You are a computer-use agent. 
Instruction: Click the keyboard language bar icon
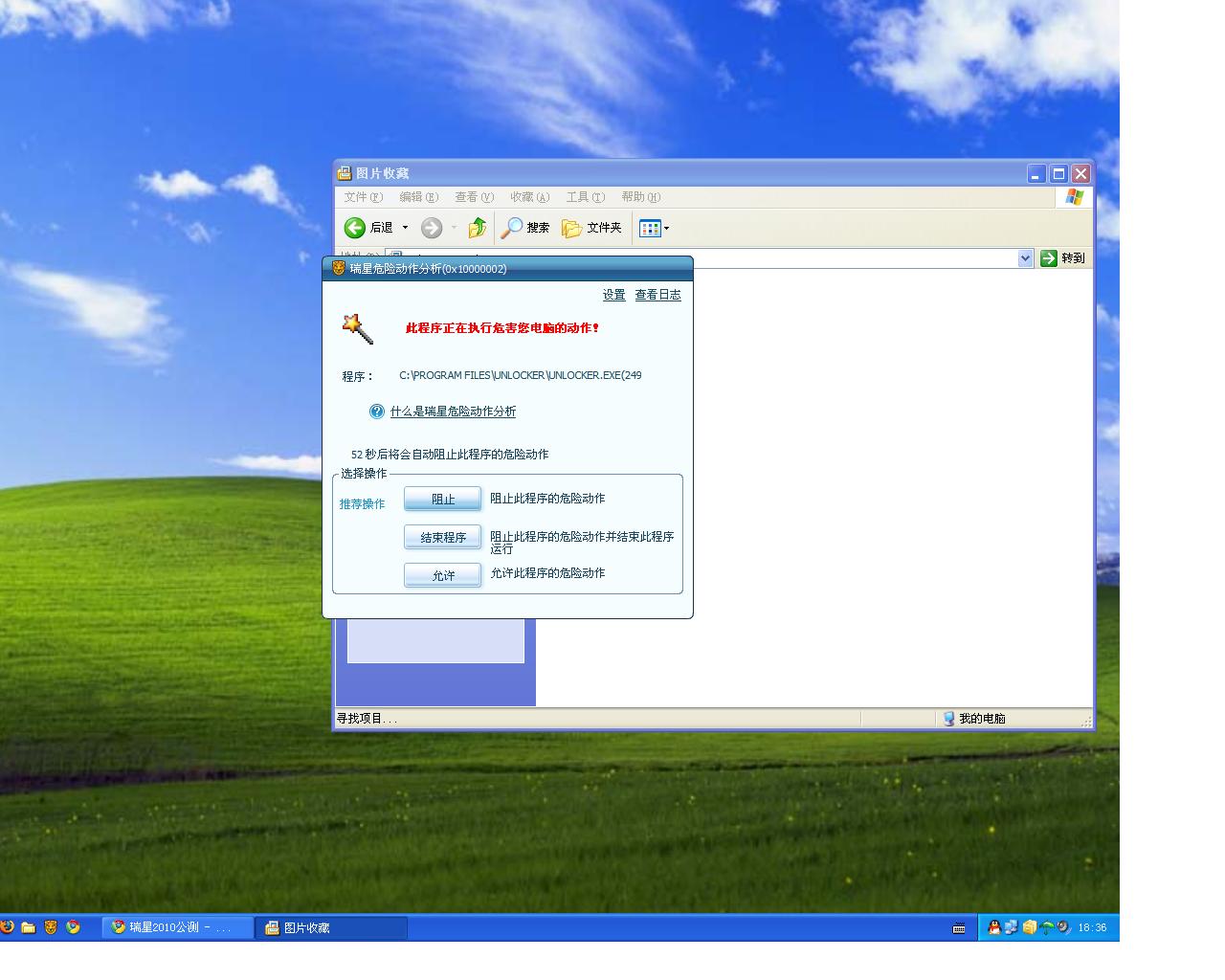[959, 928]
